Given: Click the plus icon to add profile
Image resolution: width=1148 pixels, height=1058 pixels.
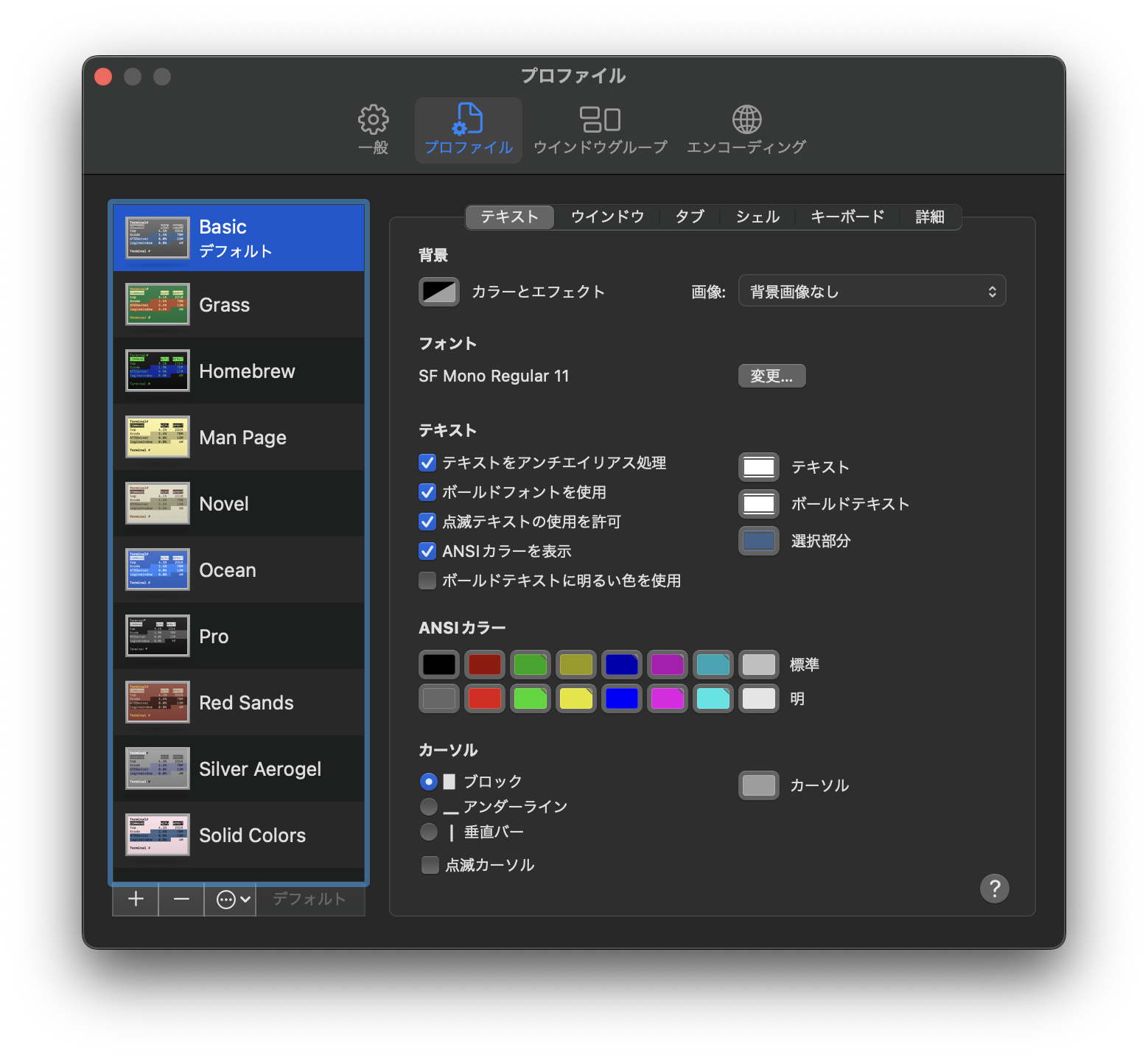Looking at the screenshot, I should 136,899.
